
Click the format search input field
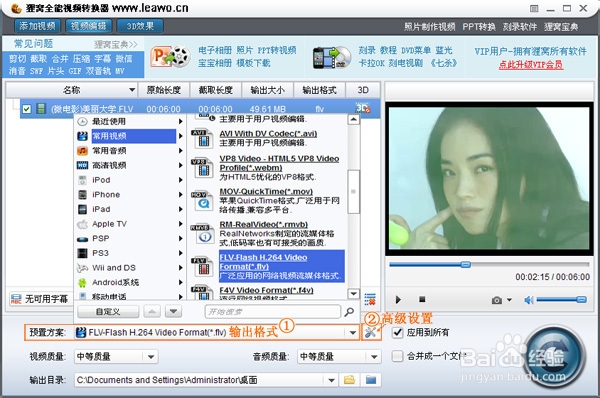(x=272, y=312)
